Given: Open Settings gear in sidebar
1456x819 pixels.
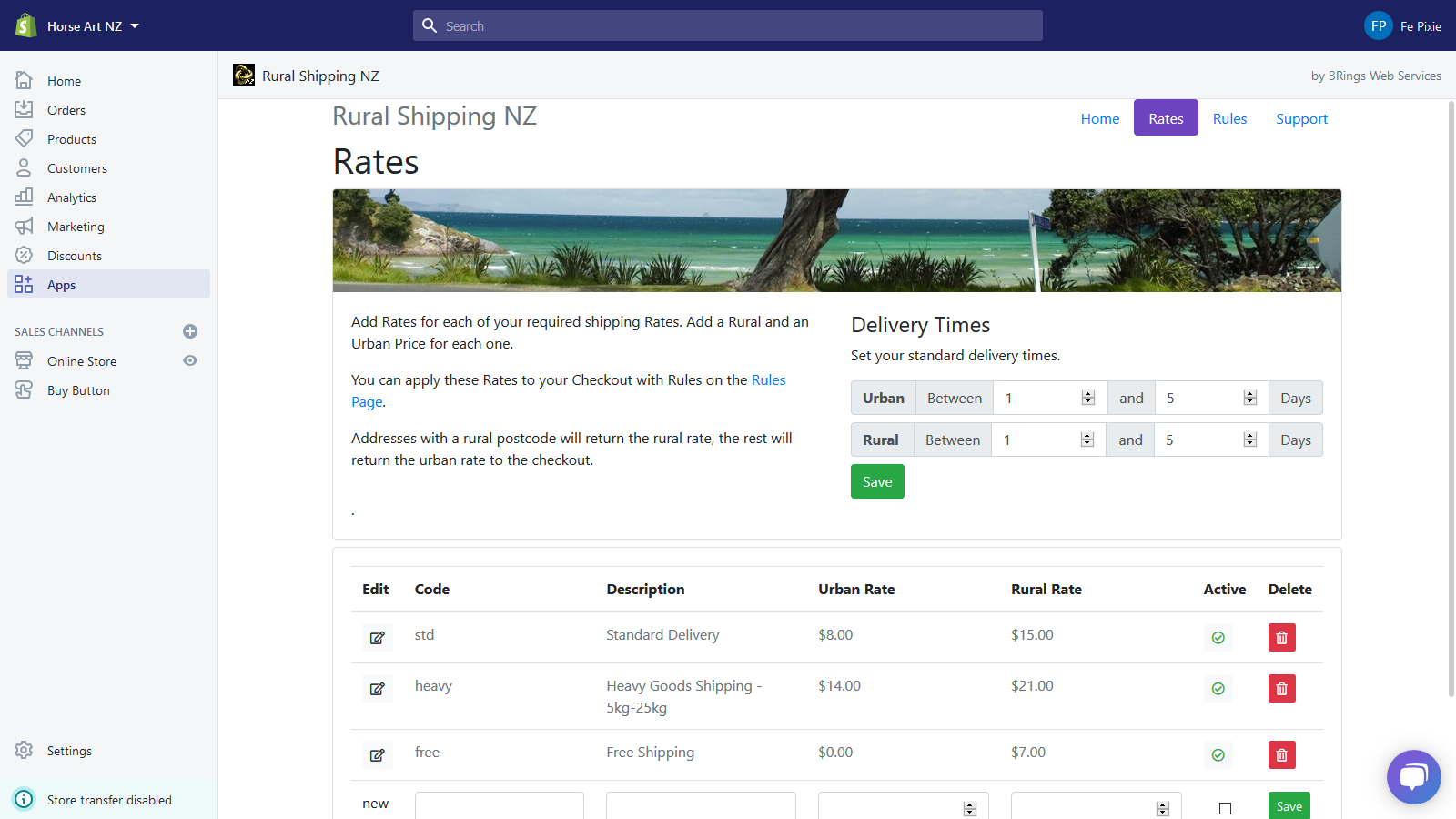Looking at the screenshot, I should [x=25, y=751].
